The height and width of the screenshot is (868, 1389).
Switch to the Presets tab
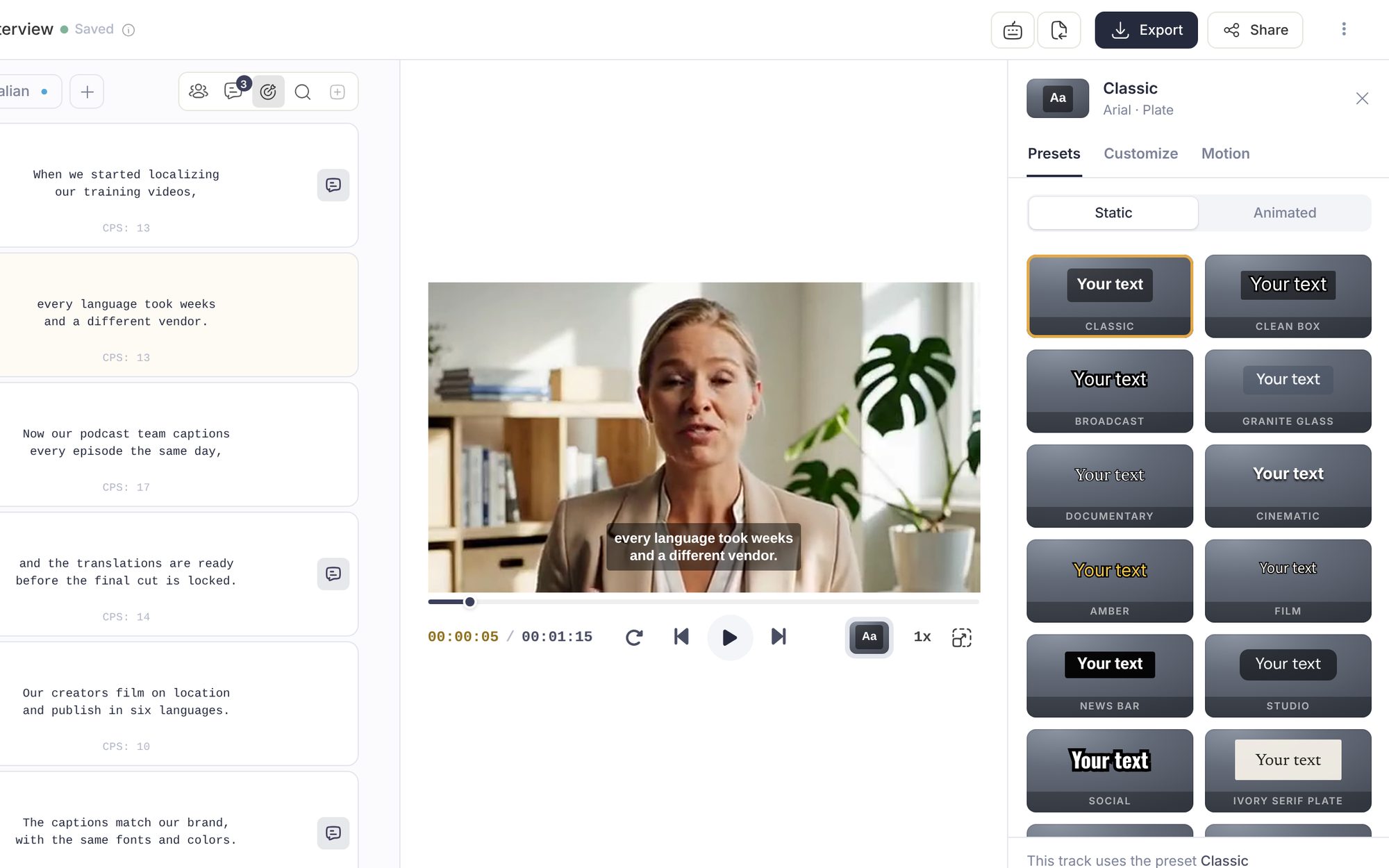point(1054,153)
